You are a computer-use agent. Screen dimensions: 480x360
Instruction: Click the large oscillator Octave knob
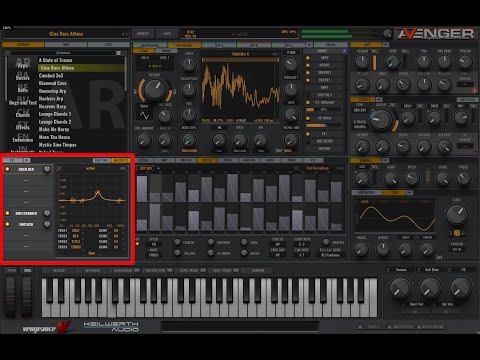point(155,89)
